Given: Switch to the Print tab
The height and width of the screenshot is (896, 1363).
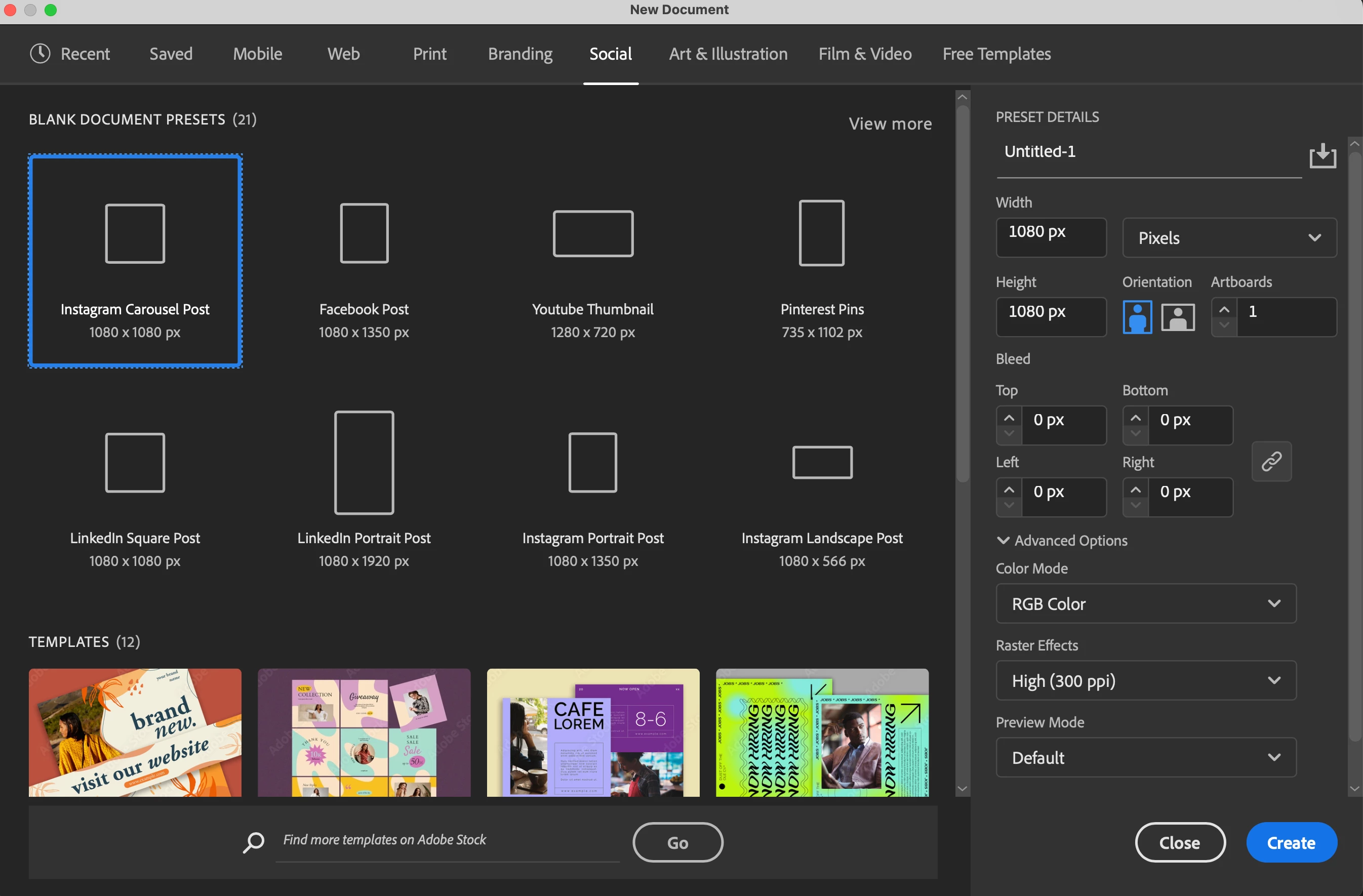Looking at the screenshot, I should click(429, 54).
